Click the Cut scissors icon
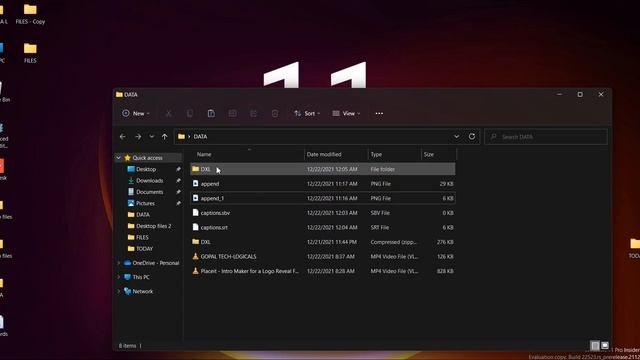640x360 pixels. click(169, 113)
